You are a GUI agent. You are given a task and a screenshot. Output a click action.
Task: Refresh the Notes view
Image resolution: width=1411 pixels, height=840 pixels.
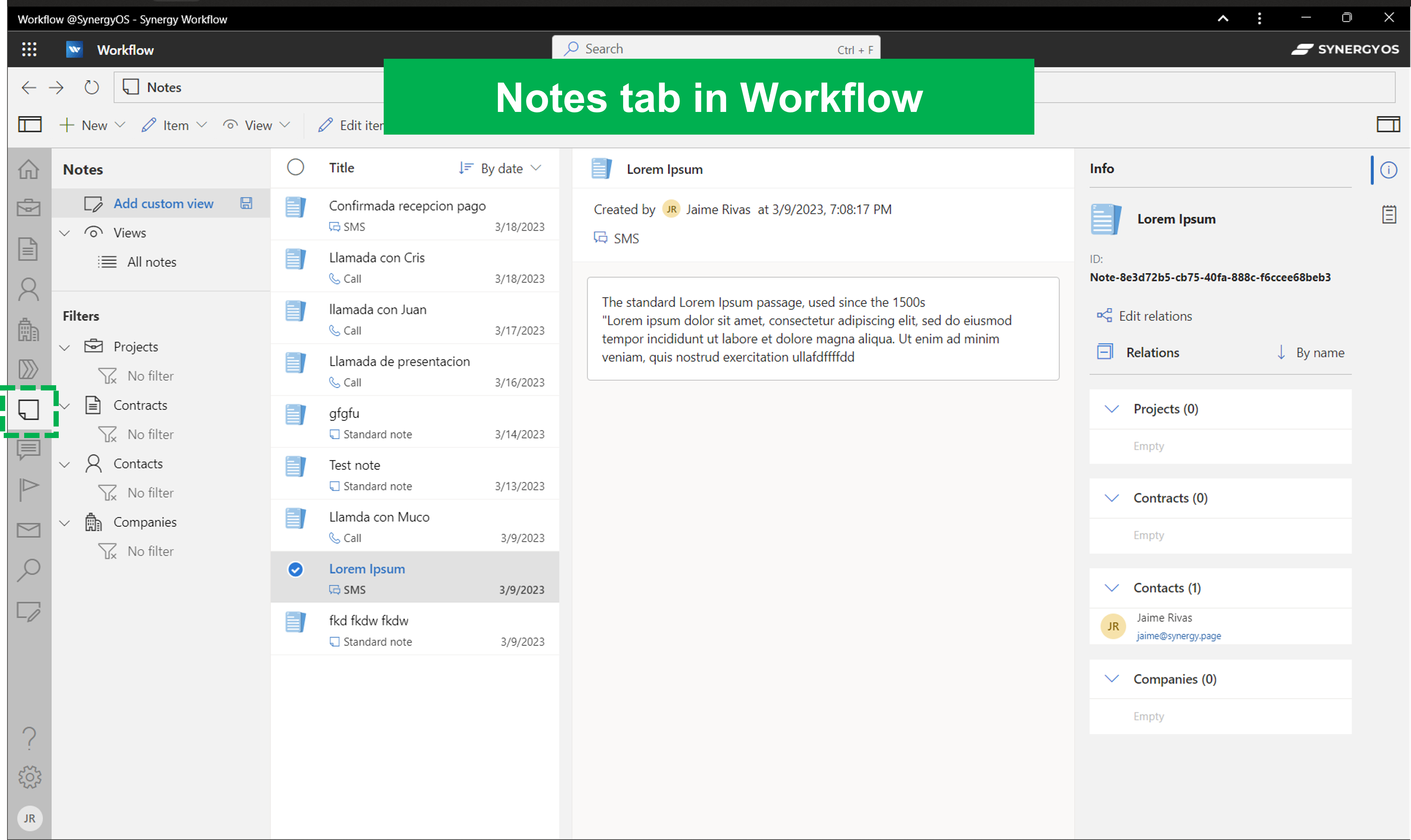pos(92,87)
